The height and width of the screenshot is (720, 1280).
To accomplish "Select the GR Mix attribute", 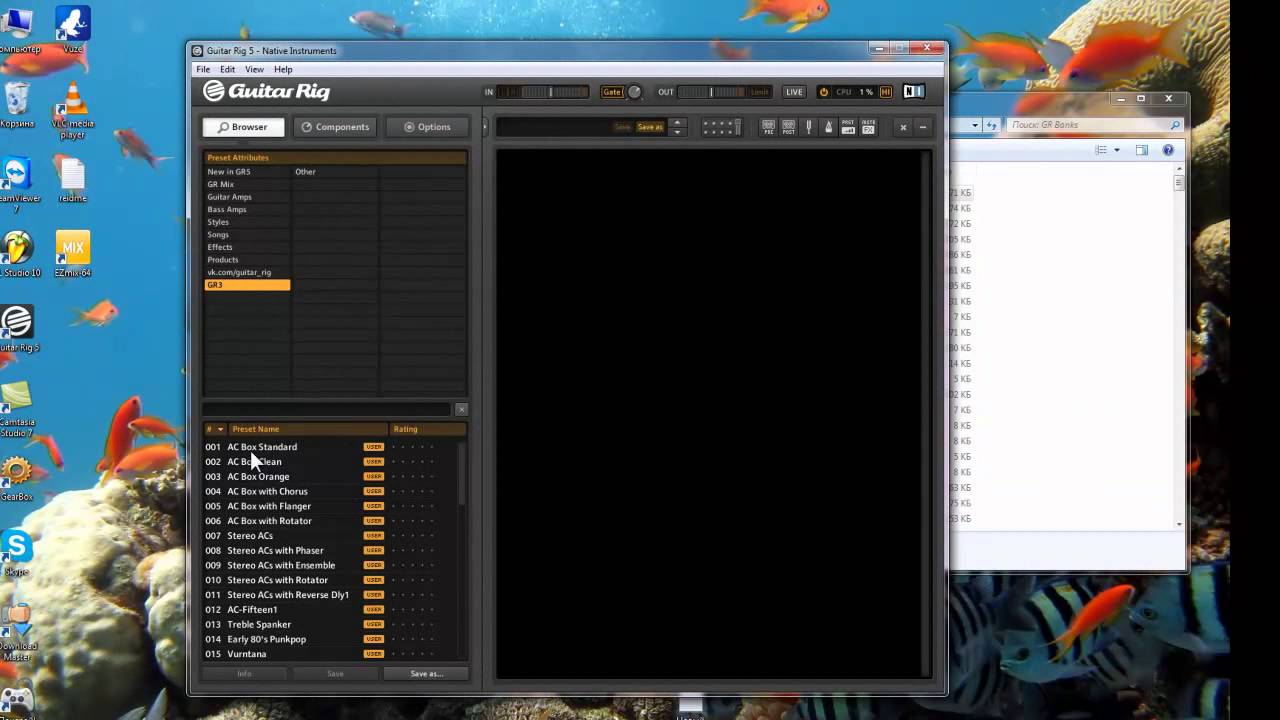I will (247, 185).
